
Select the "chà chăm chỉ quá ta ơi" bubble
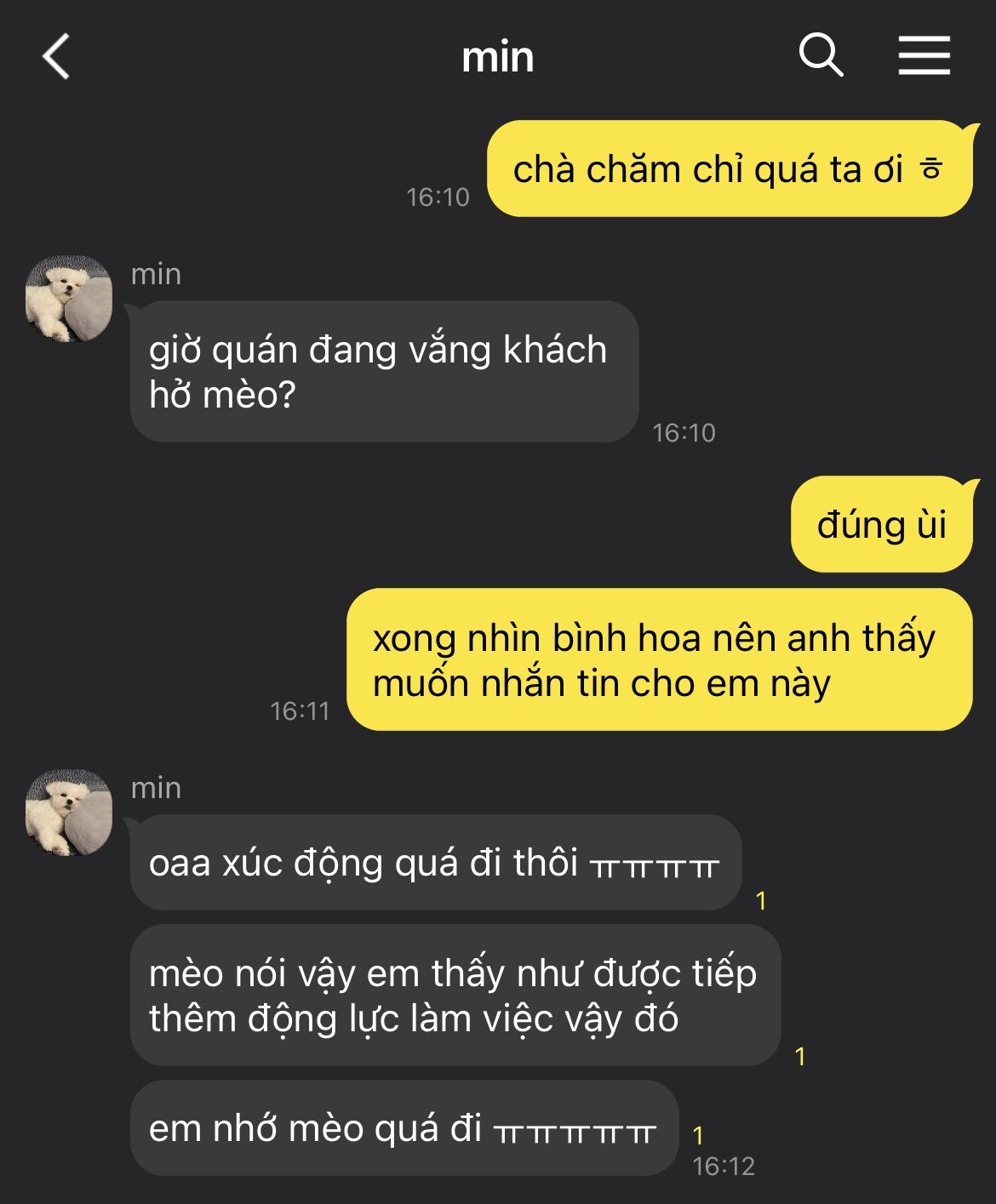coord(730,168)
